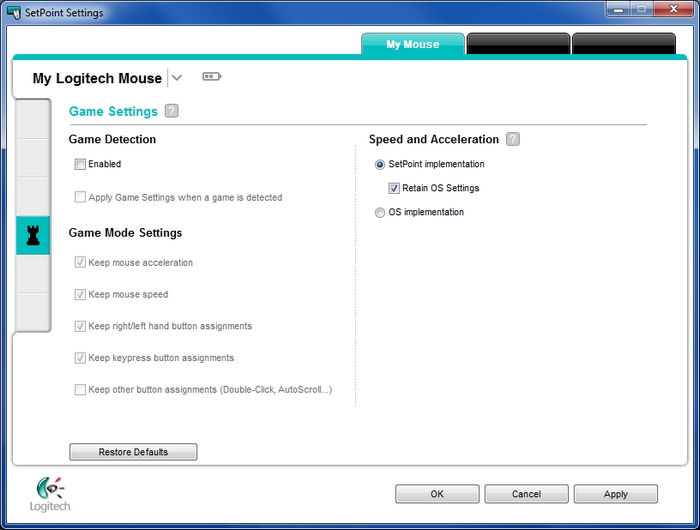Minimize the SetPoint Settings window
Image resolution: width=700 pixels, height=530 pixels.
(618, 9)
